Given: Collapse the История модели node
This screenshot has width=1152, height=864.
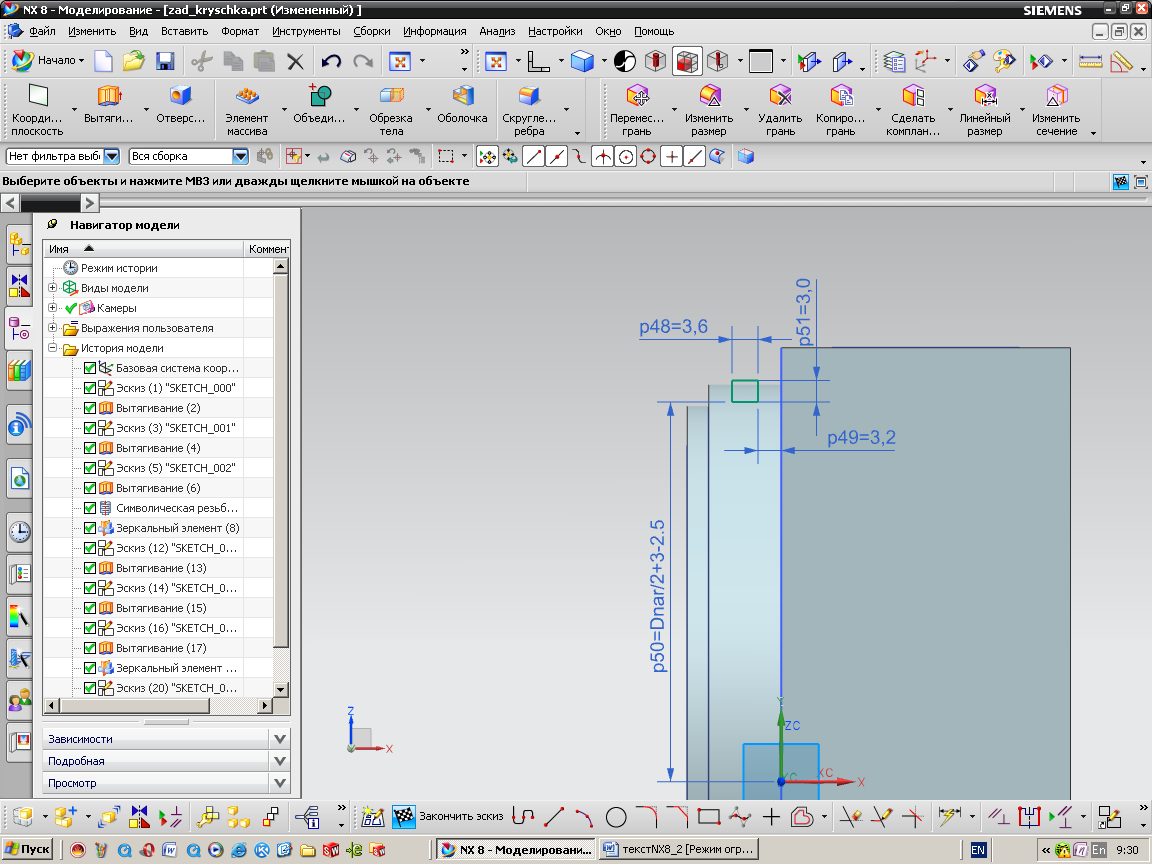Looking at the screenshot, I should tap(52, 348).
